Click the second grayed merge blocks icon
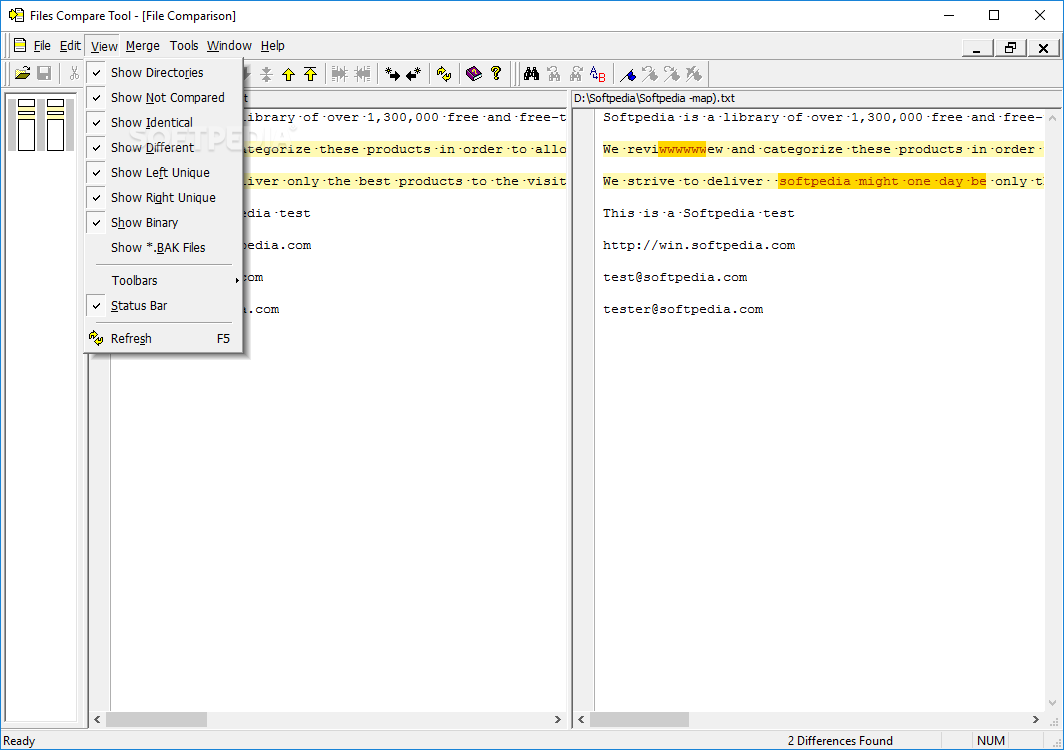1064x750 pixels. [362, 74]
